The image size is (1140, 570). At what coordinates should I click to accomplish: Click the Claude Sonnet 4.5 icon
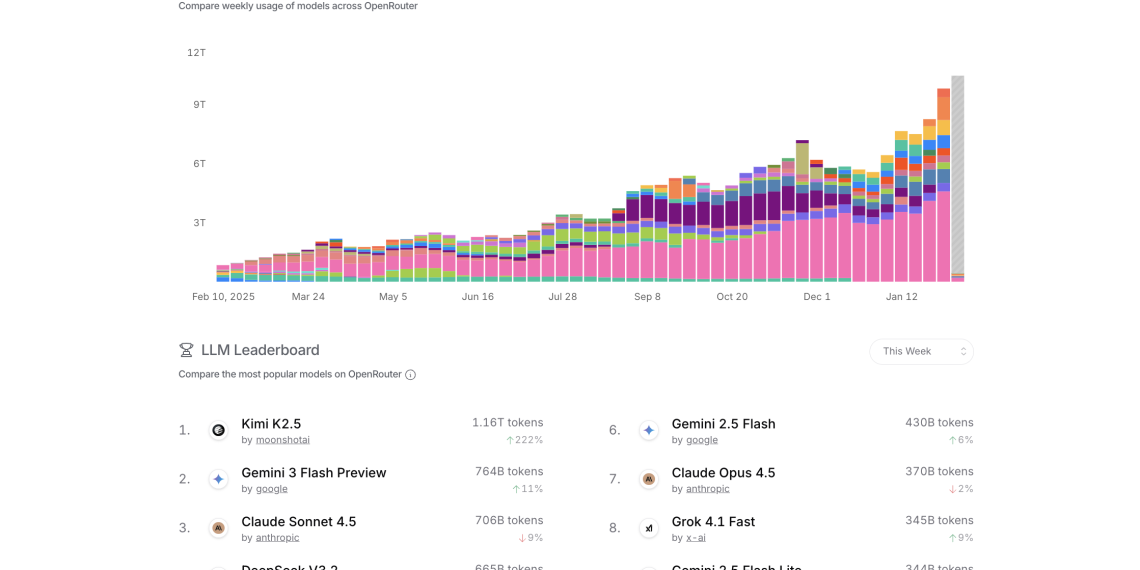[x=218, y=528]
